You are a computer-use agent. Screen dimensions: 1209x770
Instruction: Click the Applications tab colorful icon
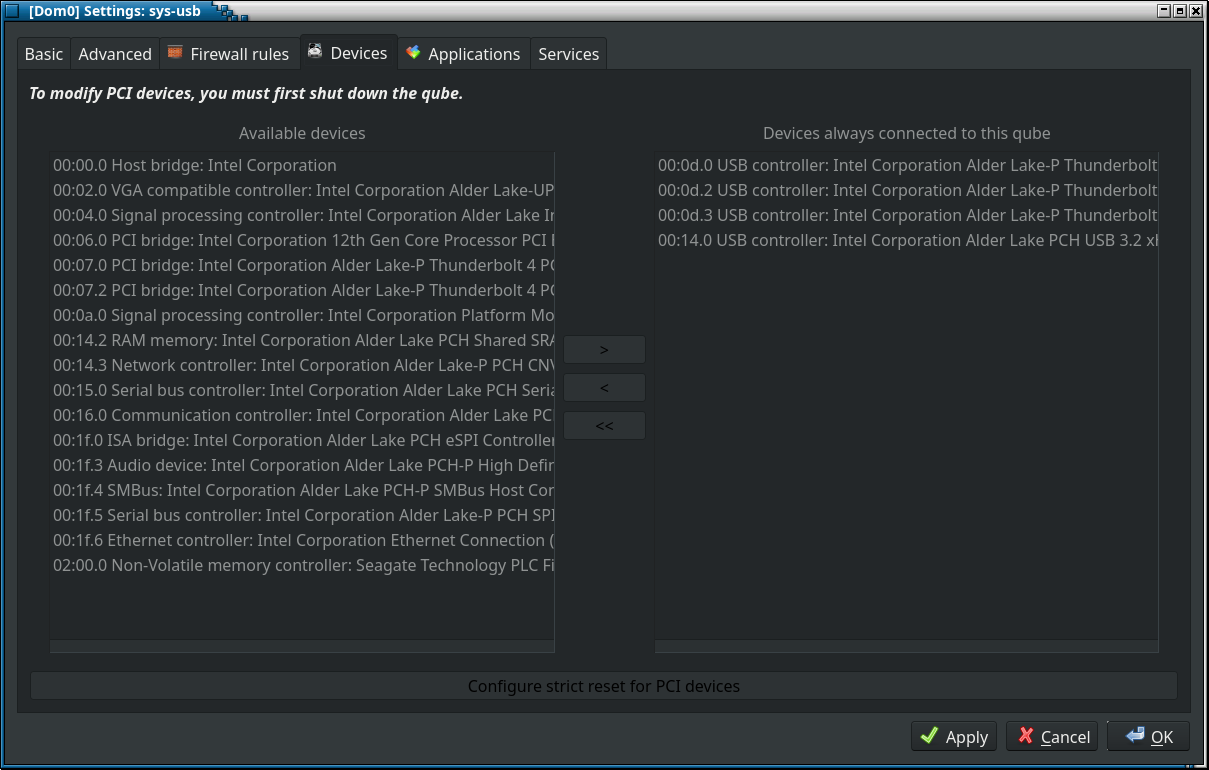[x=413, y=53]
